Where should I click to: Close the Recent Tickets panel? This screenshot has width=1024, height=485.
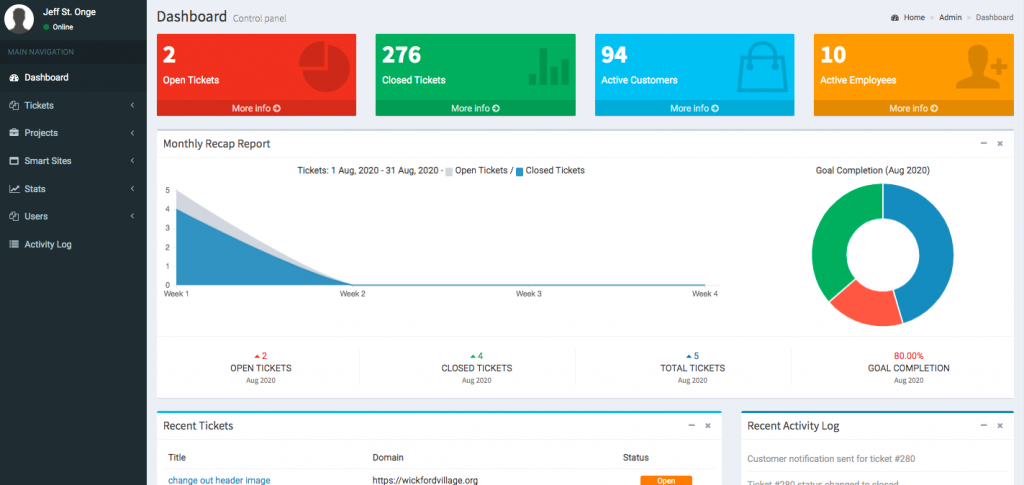[708, 426]
